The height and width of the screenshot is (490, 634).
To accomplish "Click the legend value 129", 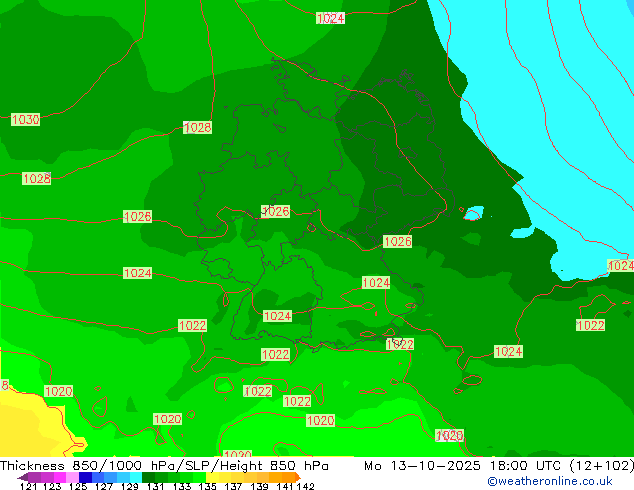I will (129, 486).
